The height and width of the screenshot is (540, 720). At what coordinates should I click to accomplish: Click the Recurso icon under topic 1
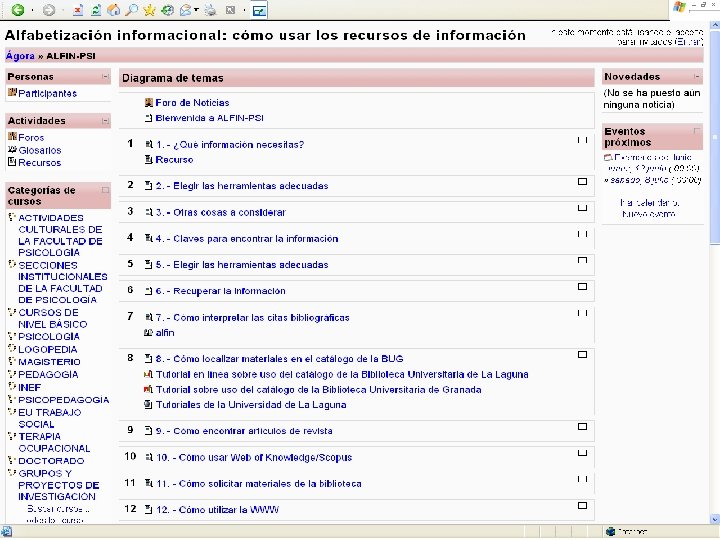[x=149, y=159]
